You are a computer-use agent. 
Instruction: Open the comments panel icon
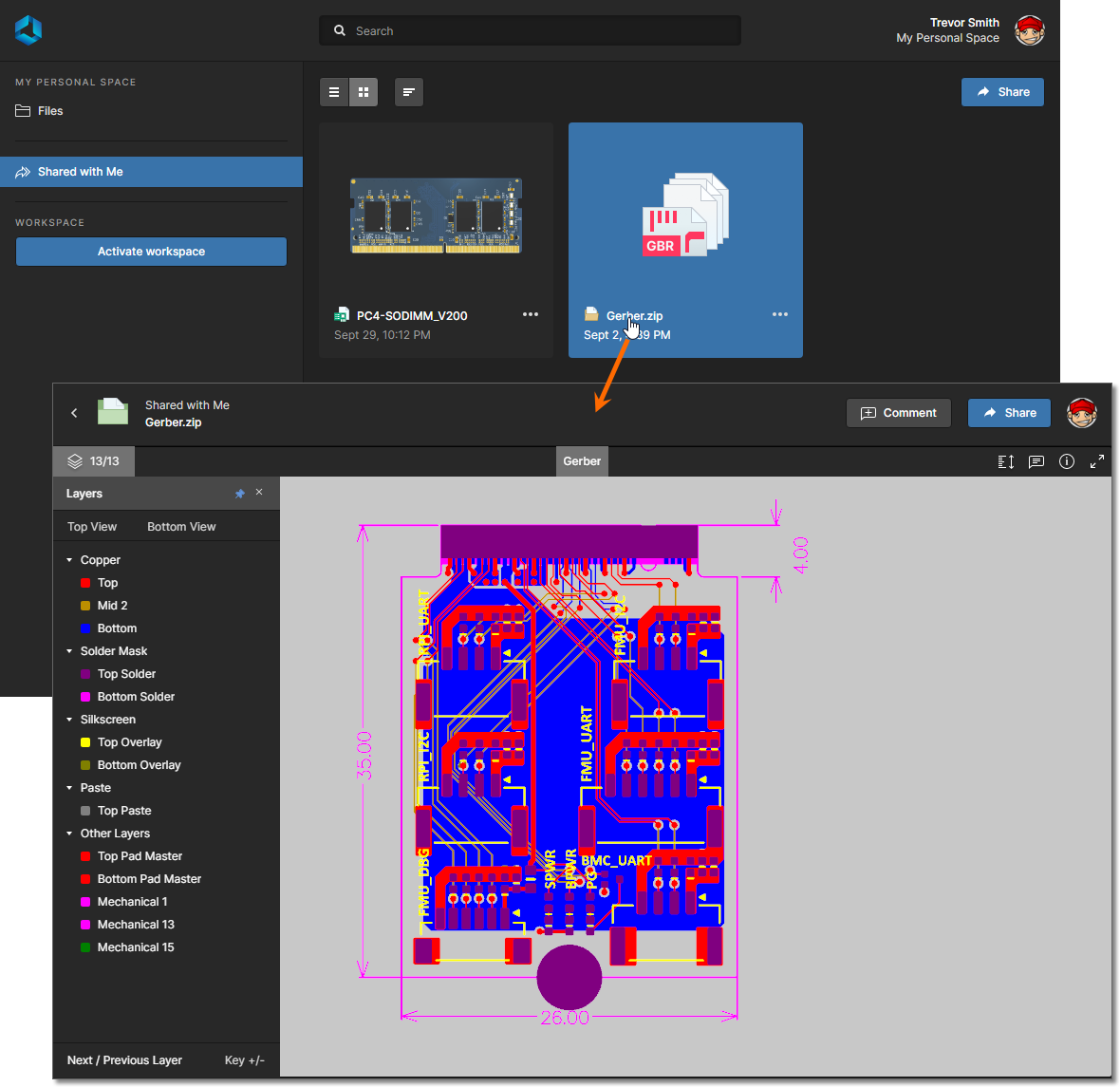click(1036, 461)
